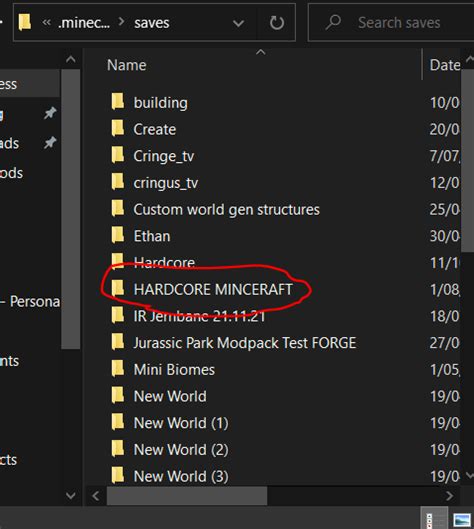Click the search magnifier icon
The width and height of the screenshot is (474, 529).
click(333, 23)
